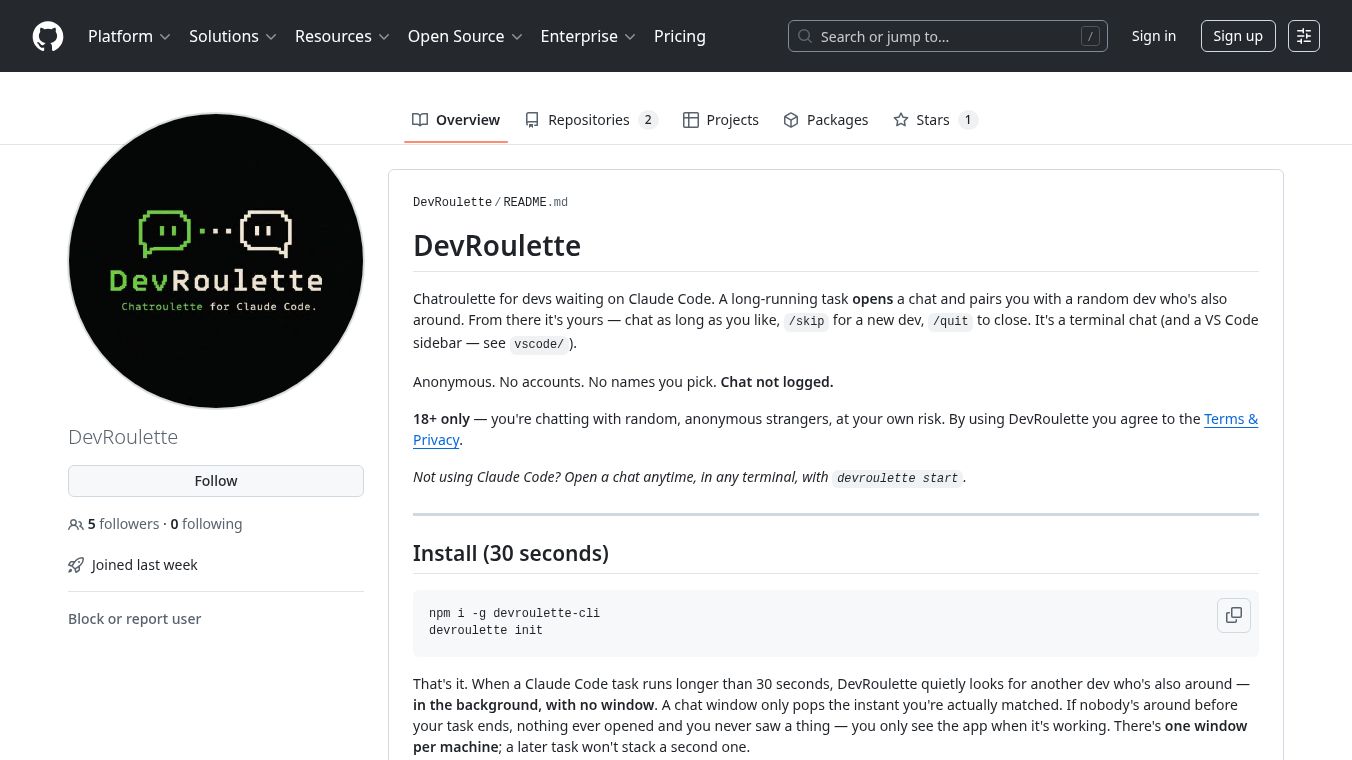The width and height of the screenshot is (1352, 760).
Task: Click the Stars count badge 1
Action: tap(967, 120)
